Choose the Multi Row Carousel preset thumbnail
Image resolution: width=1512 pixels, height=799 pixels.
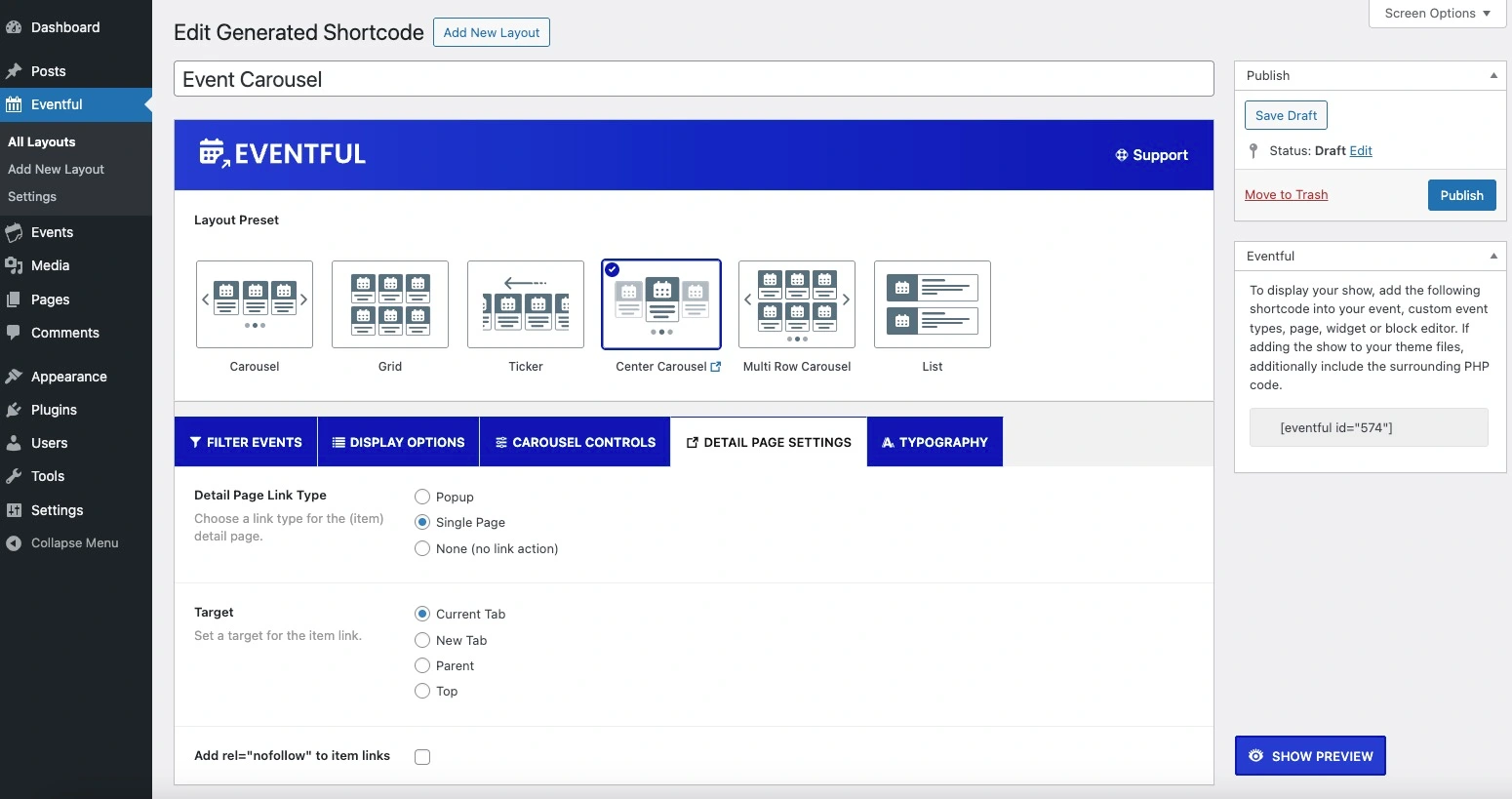coord(797,304)
